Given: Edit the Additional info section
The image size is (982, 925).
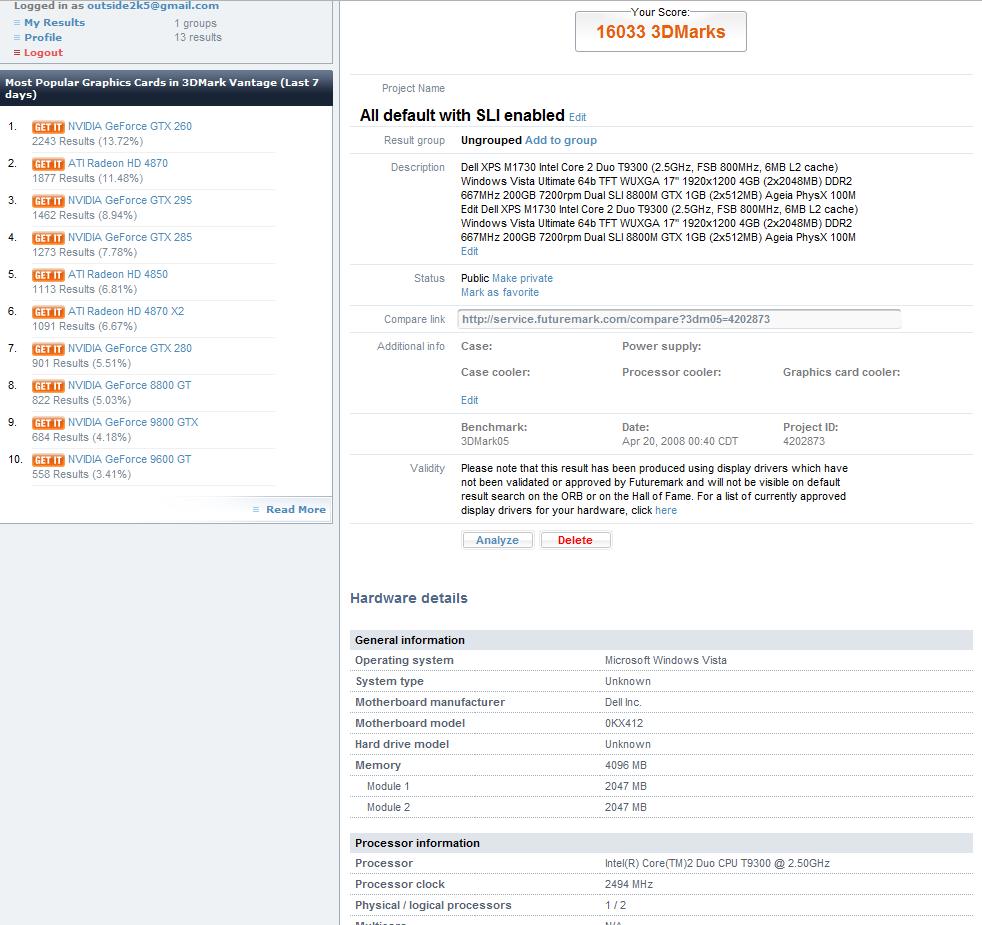Looking at the screenshot, I should [469, 400].
